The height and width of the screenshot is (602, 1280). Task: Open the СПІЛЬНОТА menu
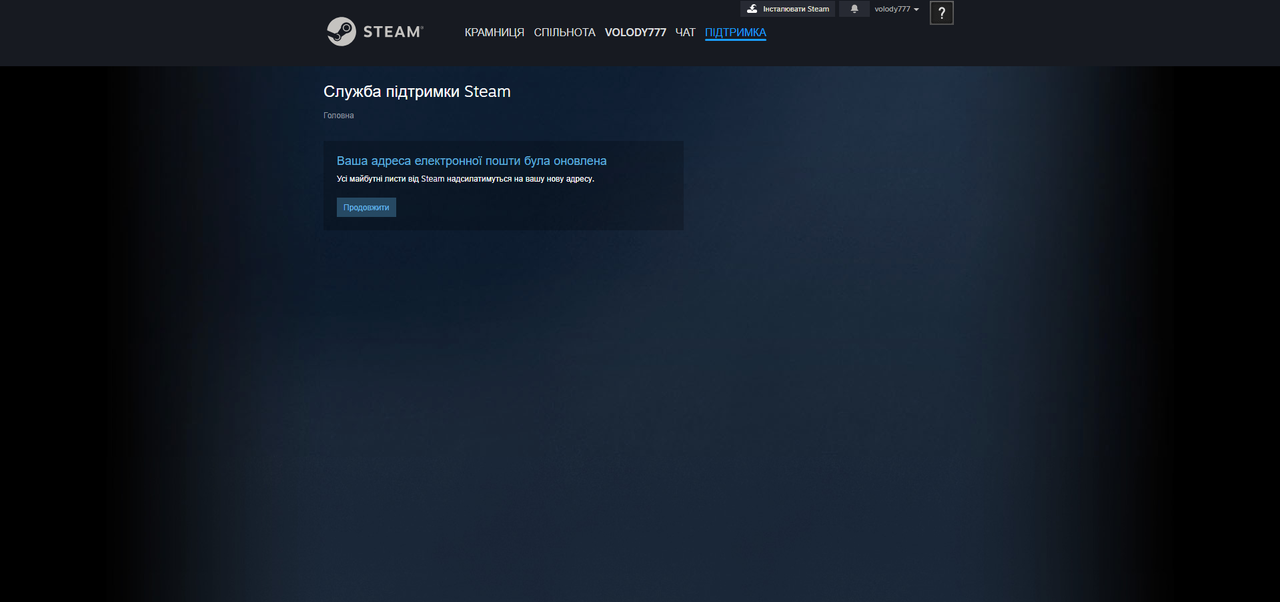[x=564, y=33]
